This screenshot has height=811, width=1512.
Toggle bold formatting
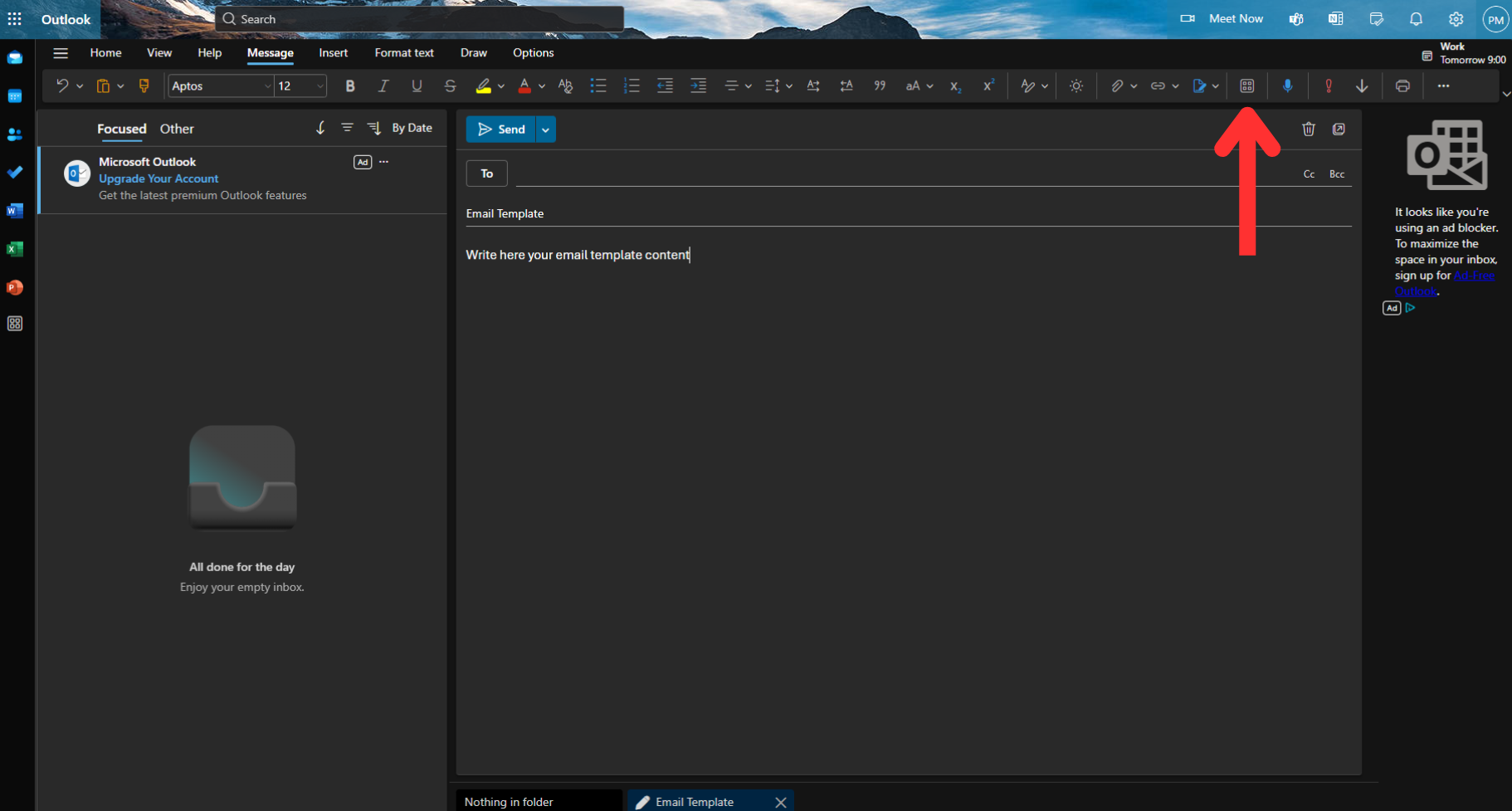click(350, 85)
